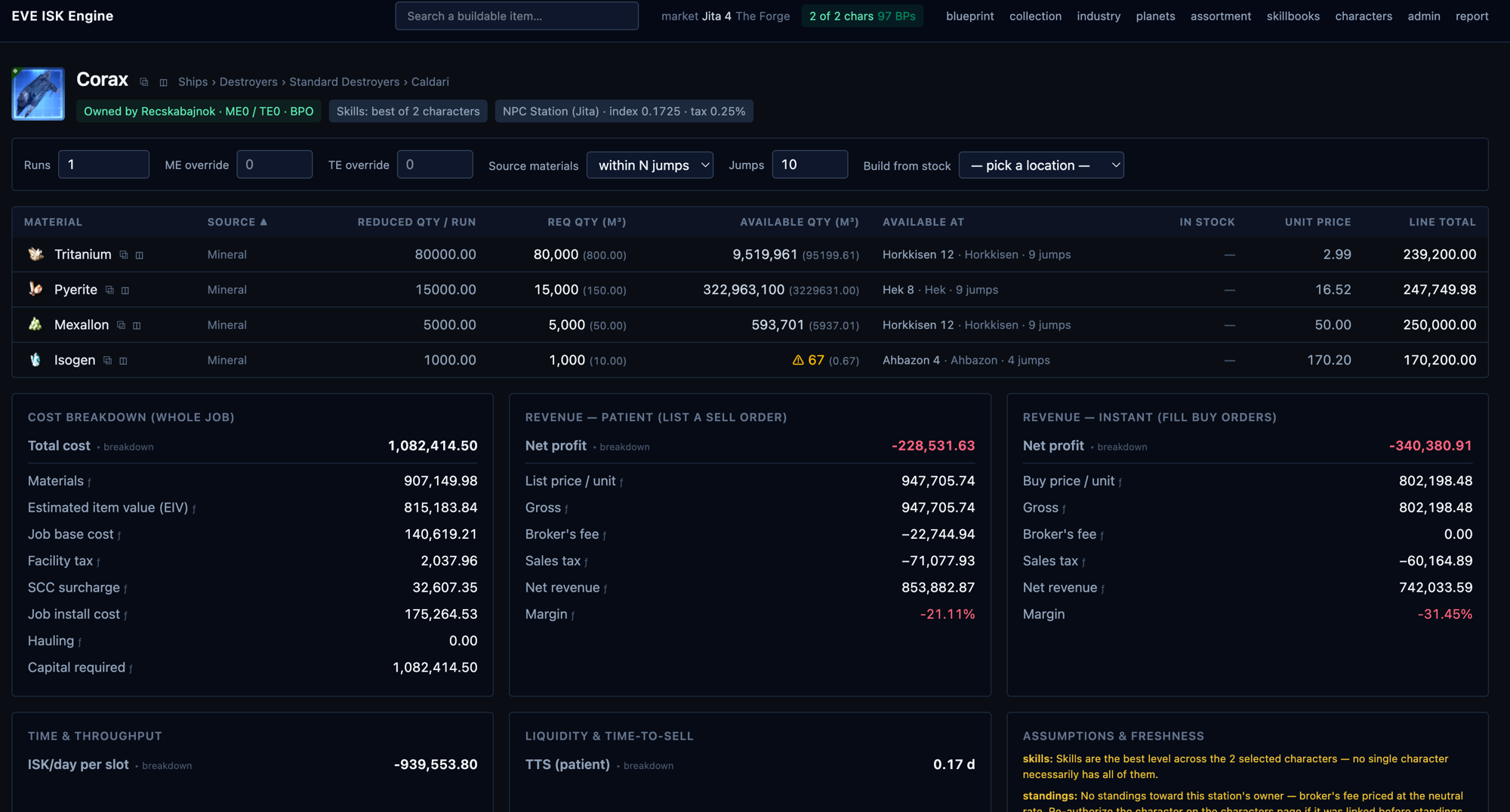Viewport: 1510px width, 812px height.
Task: Open the Source materials dropdown
Action: tap(650, 165)
